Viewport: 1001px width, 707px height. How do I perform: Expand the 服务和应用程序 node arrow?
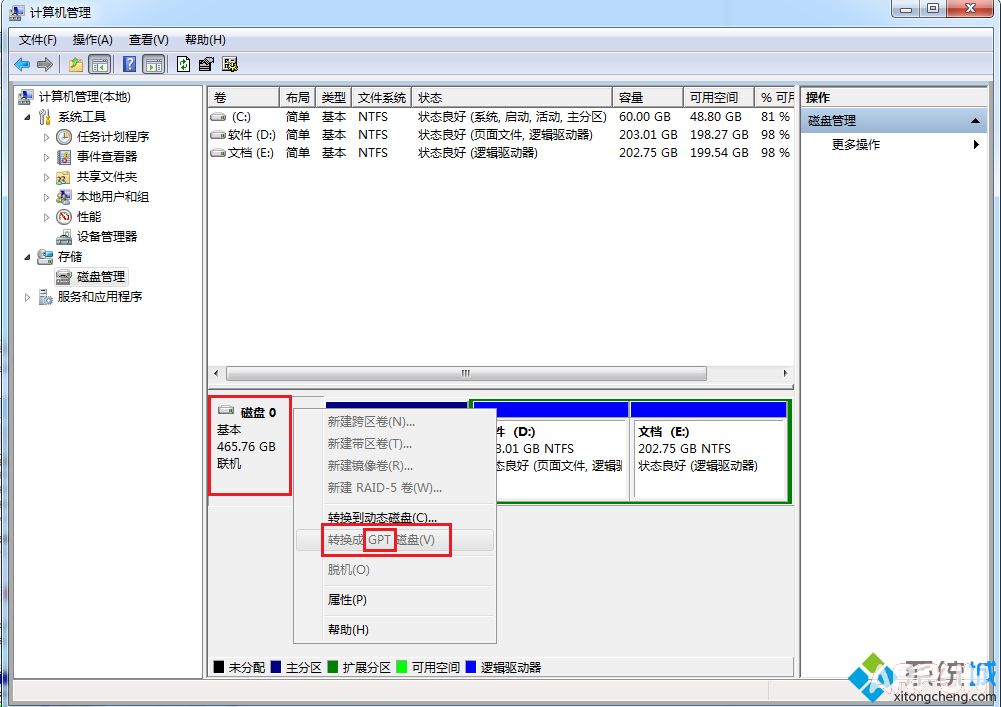coord(27,297)
